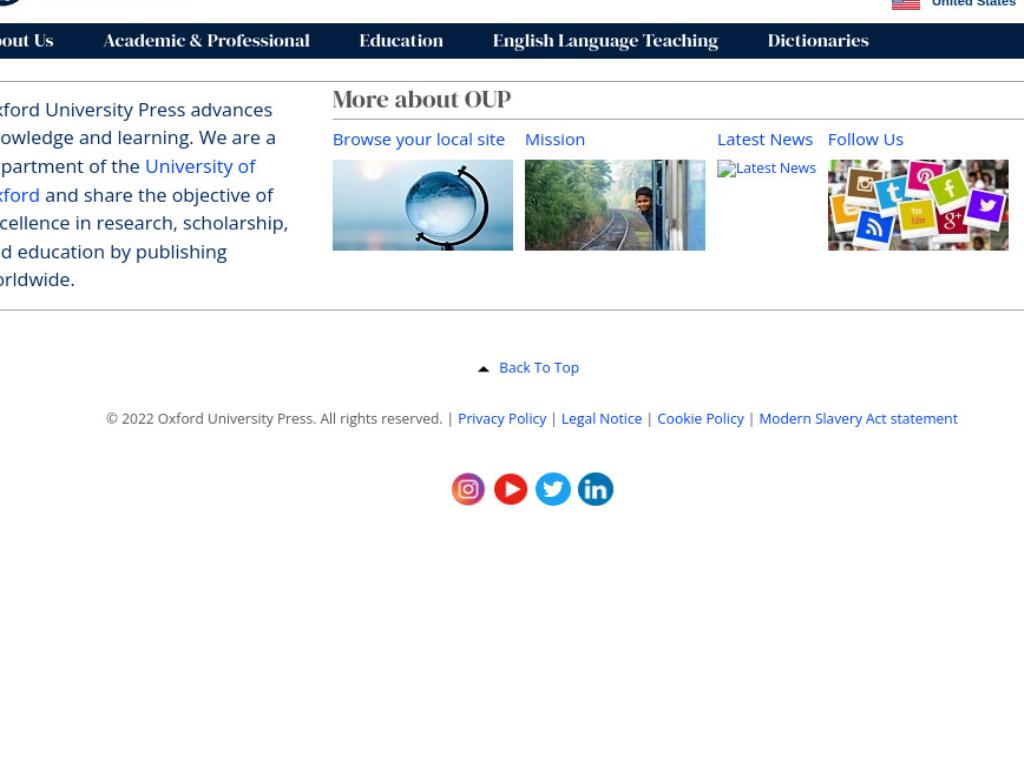Click the broken Latest News image
The width and height of the screenshot is (1024, 768).
pos(766,168)
